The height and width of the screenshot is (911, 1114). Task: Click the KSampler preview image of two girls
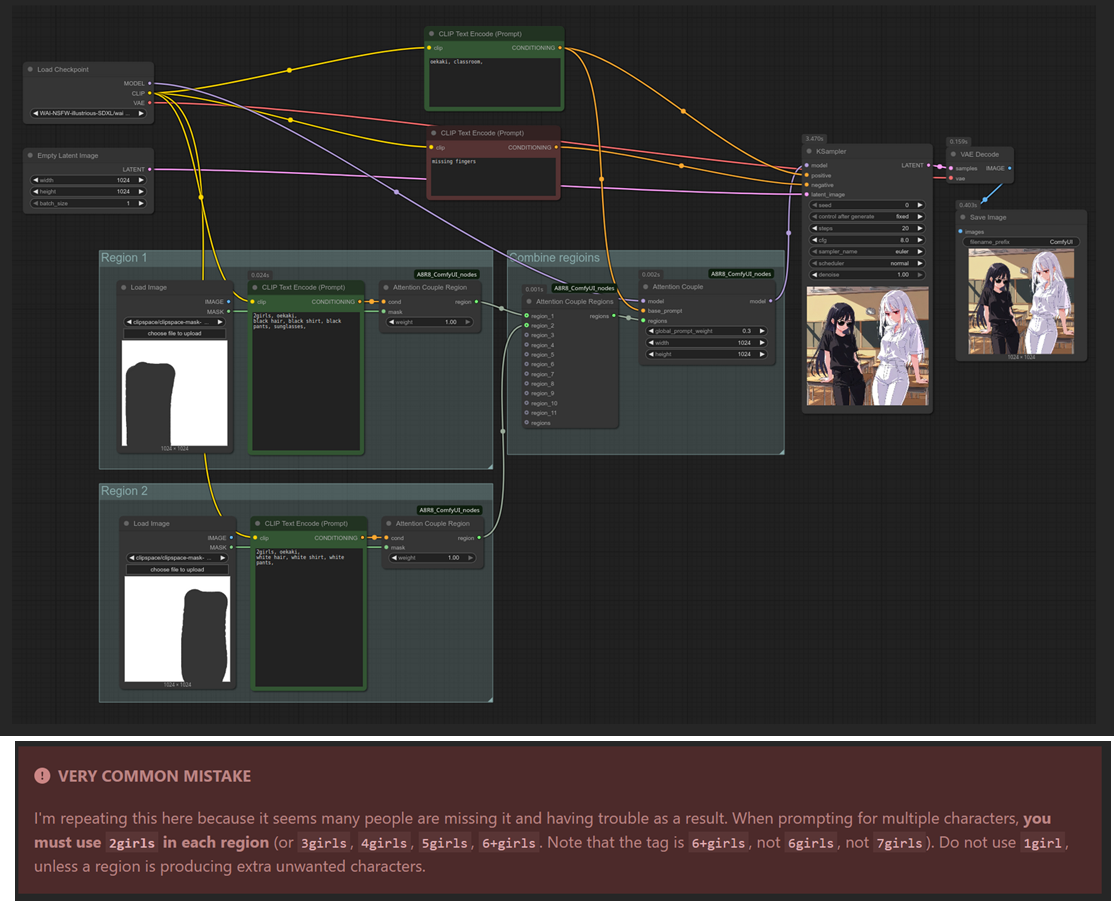pos(867,346)
